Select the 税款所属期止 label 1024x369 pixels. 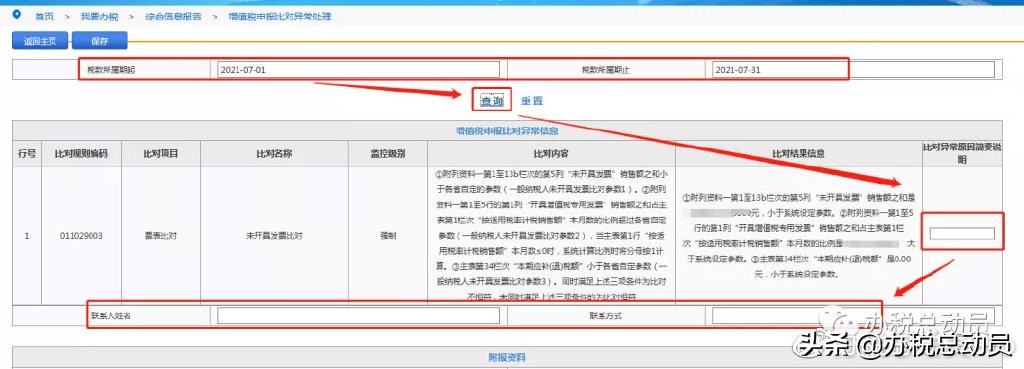606,69
